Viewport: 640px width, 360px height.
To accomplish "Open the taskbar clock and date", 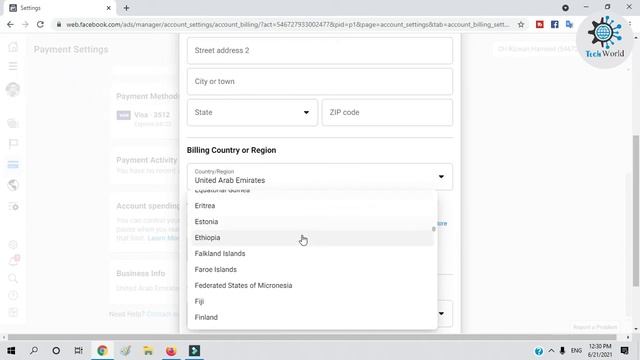I will tap(600, 351).
